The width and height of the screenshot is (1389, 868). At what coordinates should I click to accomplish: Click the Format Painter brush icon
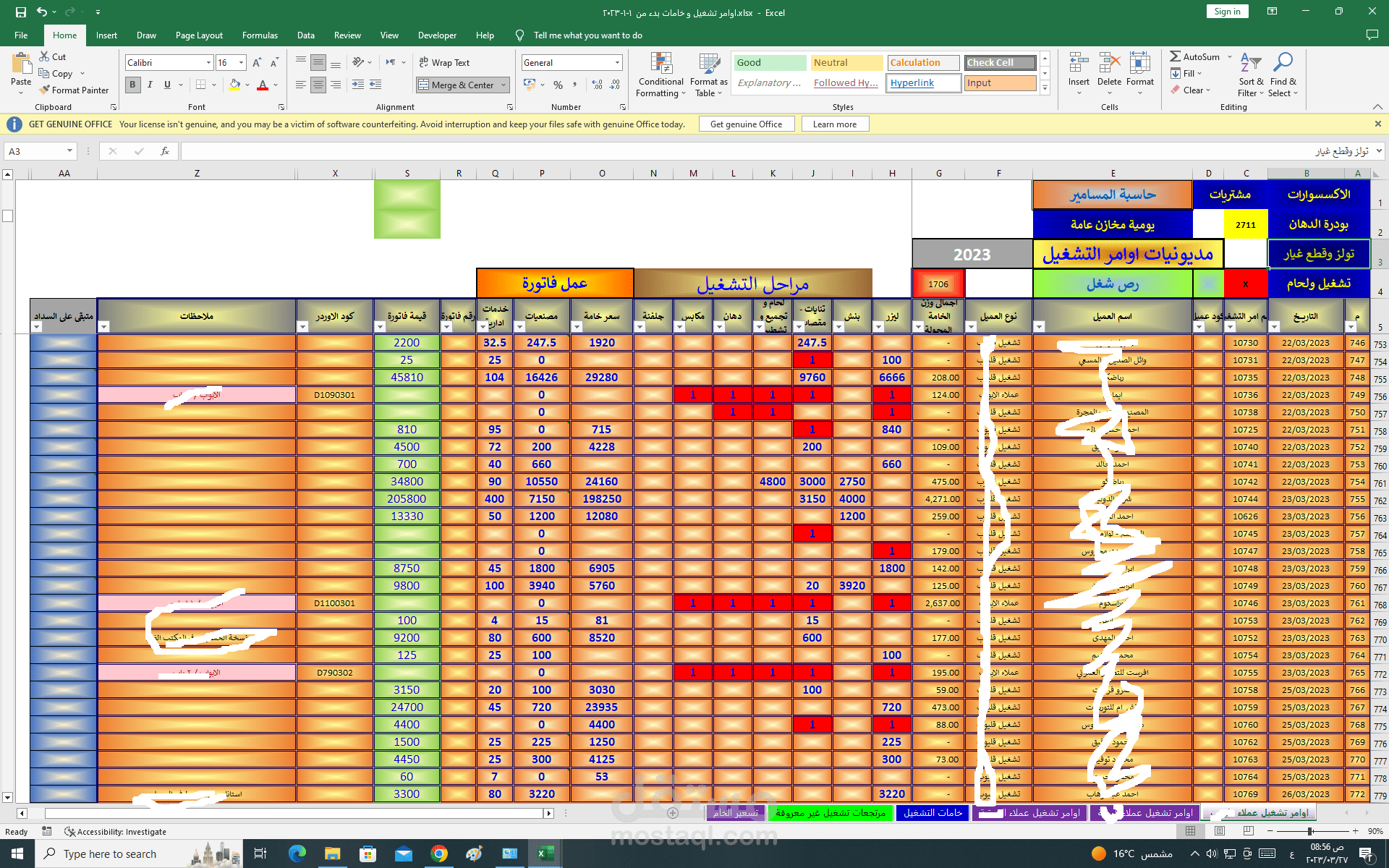[45, 90]
